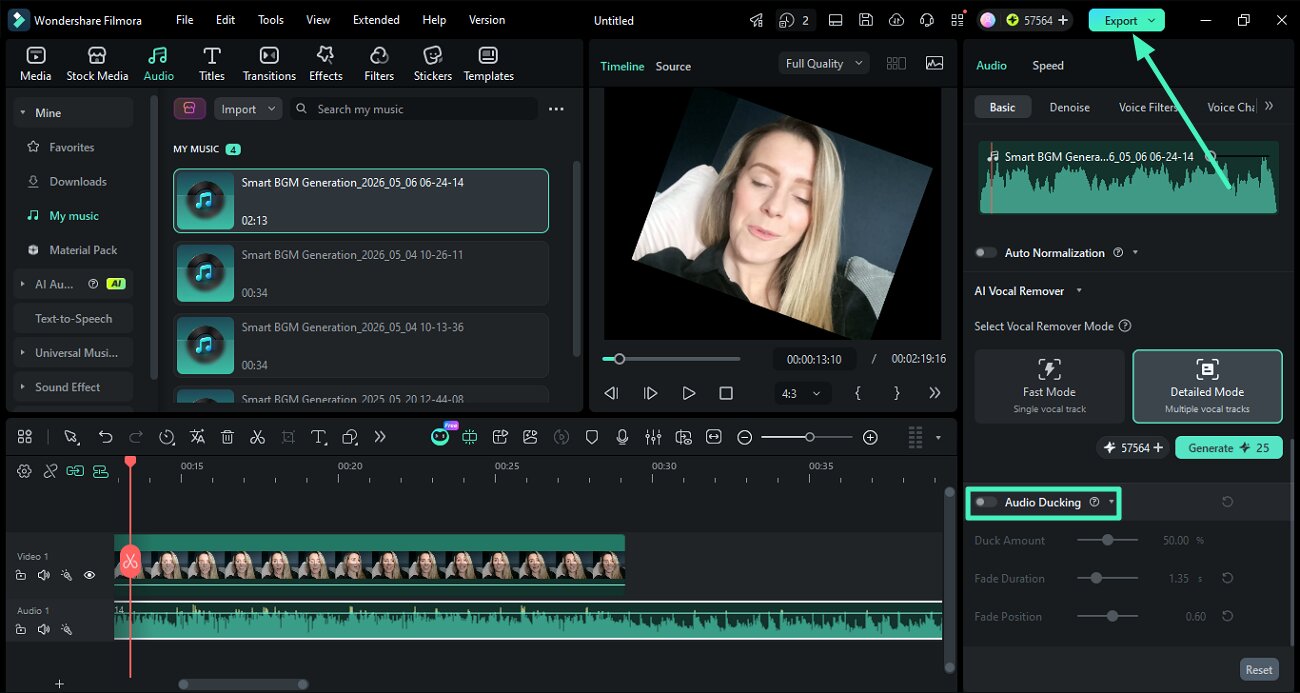
Task: Mute the Video 1 track
Action: pyautogui.click(x=43, y=575)
